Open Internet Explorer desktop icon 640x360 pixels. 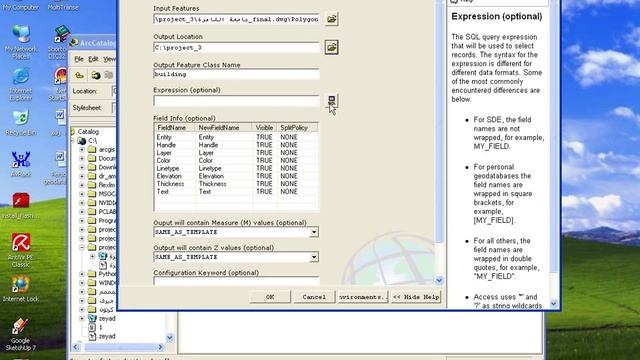coord(20,84)
